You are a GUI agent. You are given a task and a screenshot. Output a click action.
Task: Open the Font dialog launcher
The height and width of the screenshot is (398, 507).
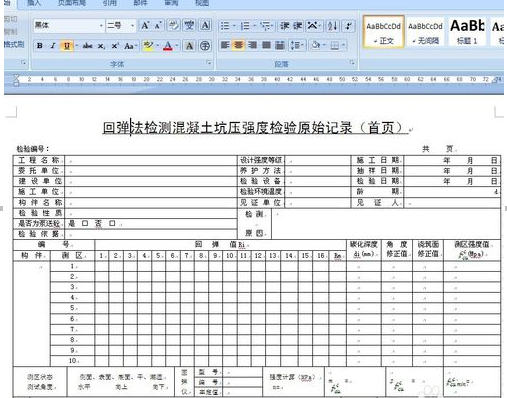click(x=209, y=63)
